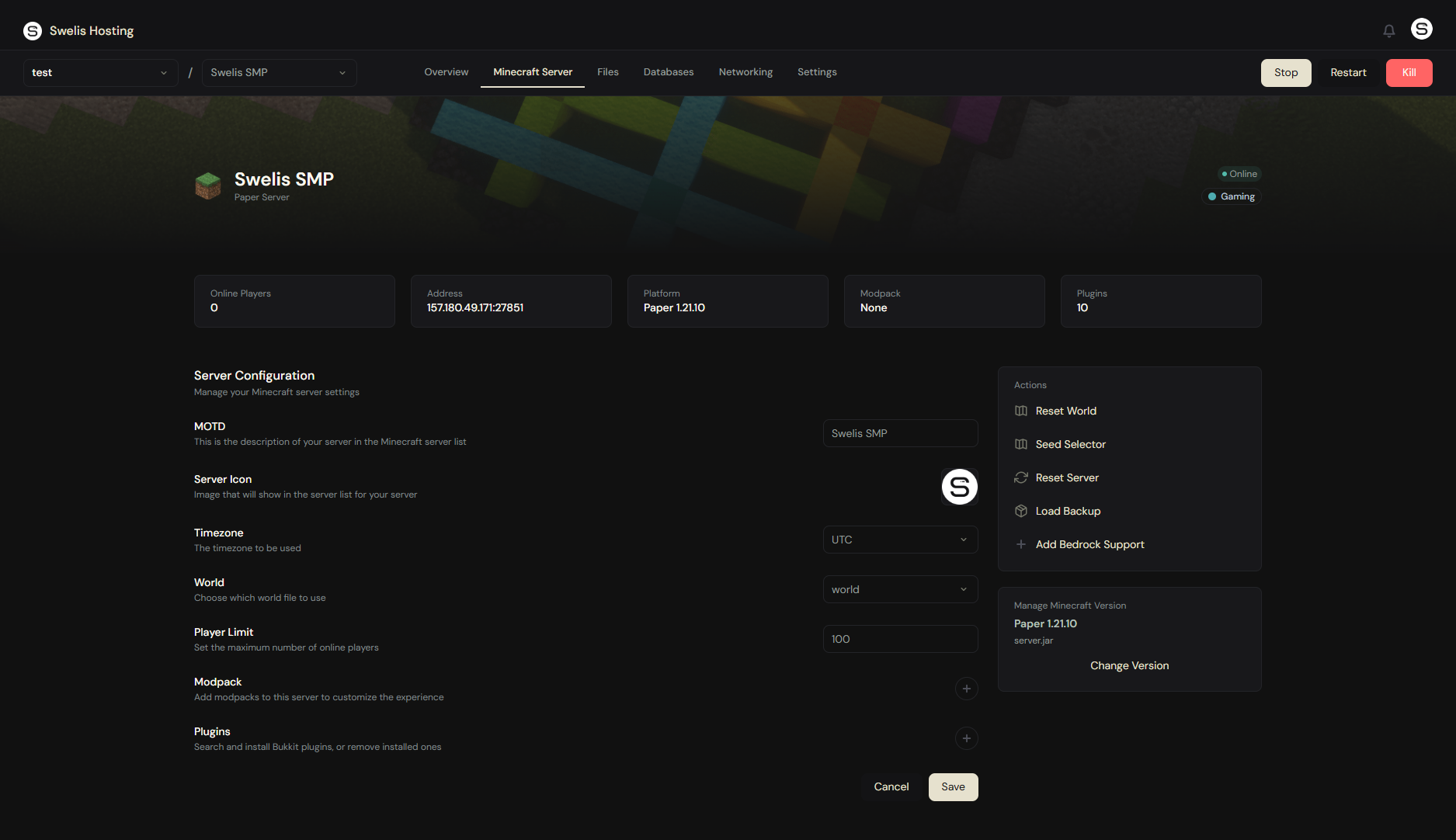Click the Change Version button
Viewport: 1456px width, 840px height.
tap(1129, 665)
